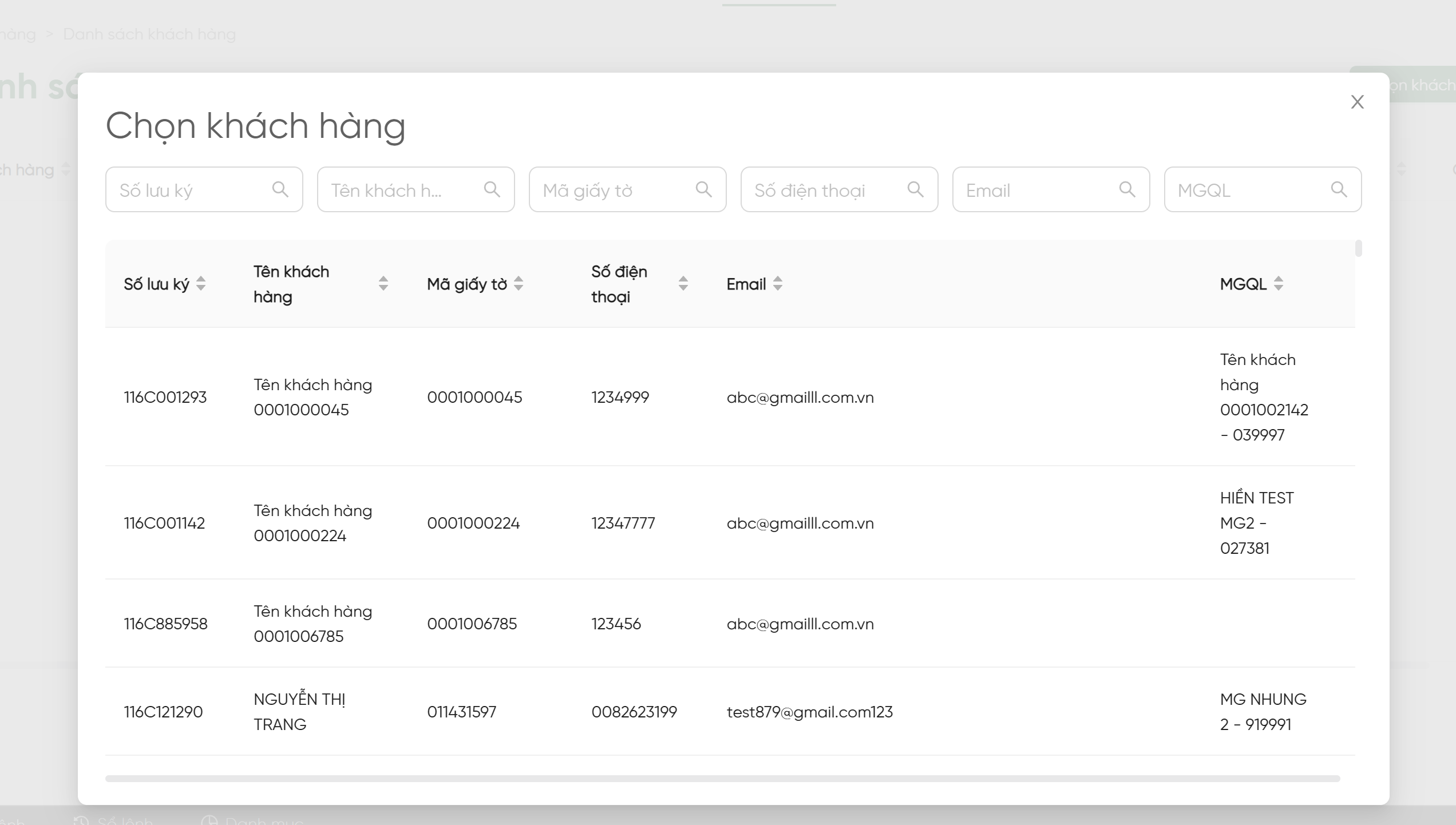Click search icon in Mã giấy tờ filter
1456x825 pixels.
703,189
